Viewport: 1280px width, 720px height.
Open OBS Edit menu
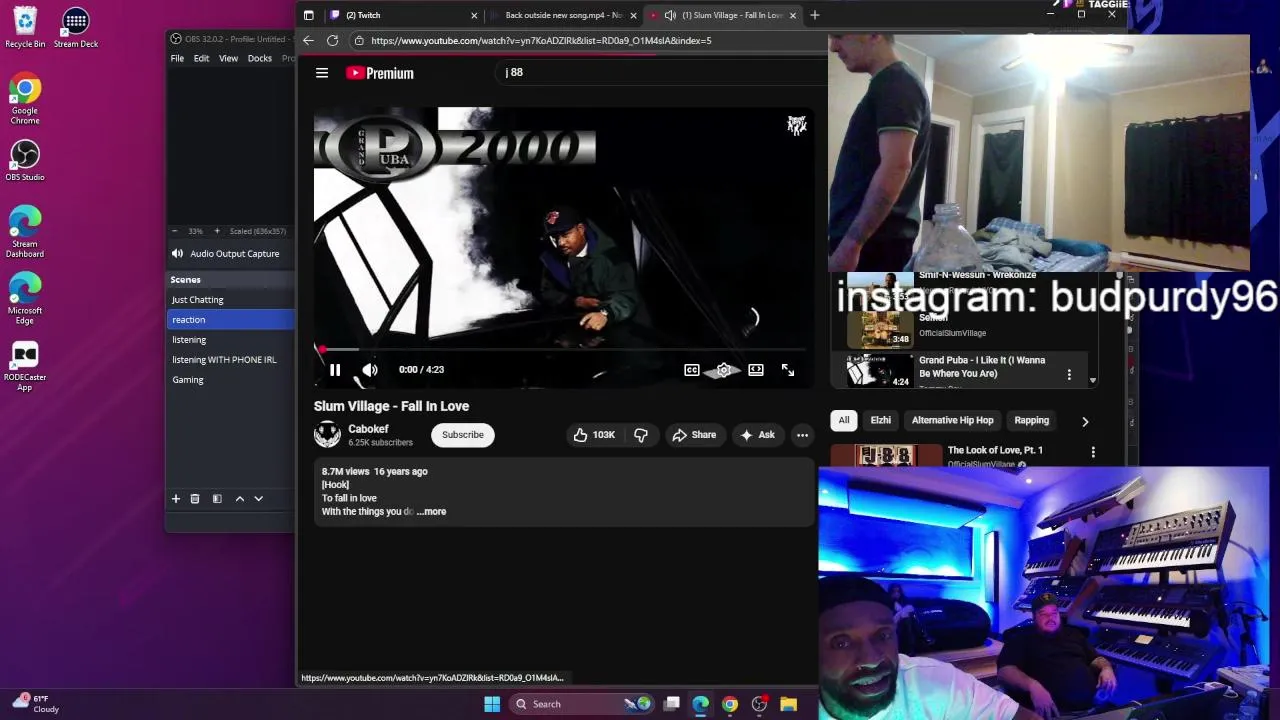pos(201,58)
